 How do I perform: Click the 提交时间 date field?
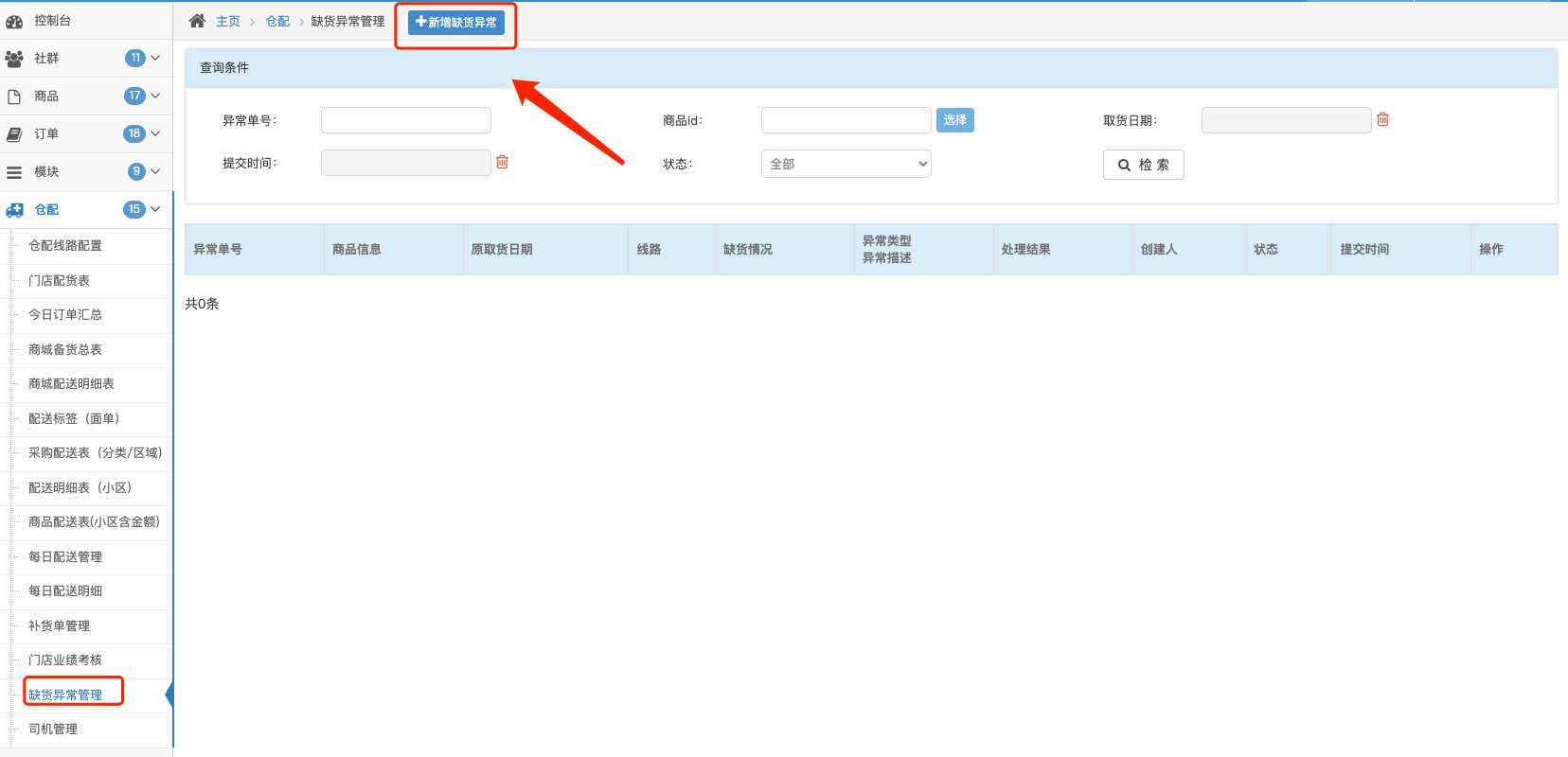tap(405, 163)
